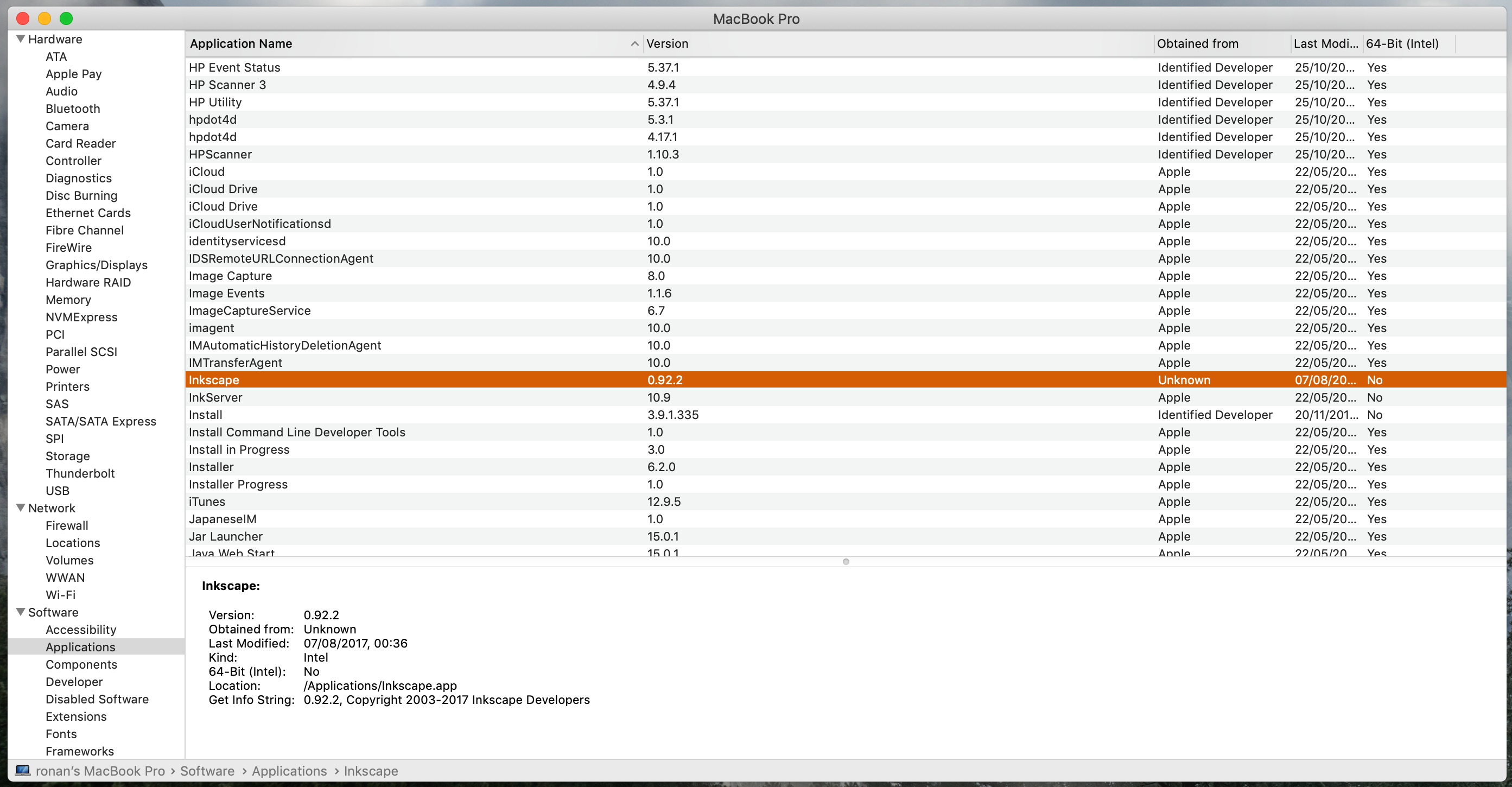
Task: Select Printers in the sidebar
Action: coord(67,386)
